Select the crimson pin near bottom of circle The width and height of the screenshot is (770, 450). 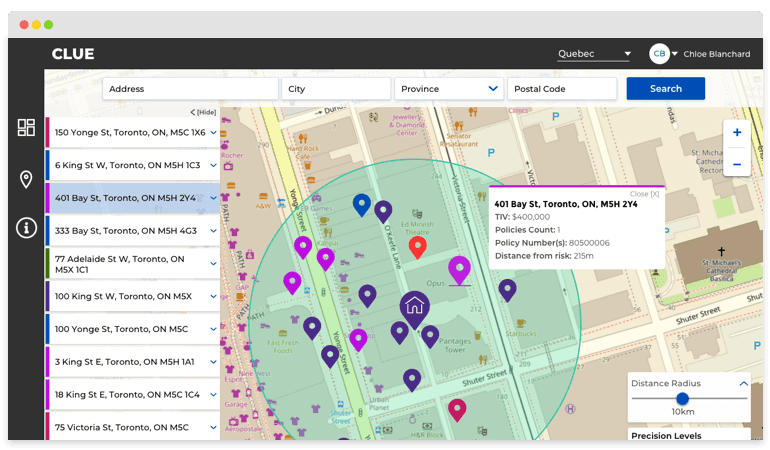pos(457,408)
